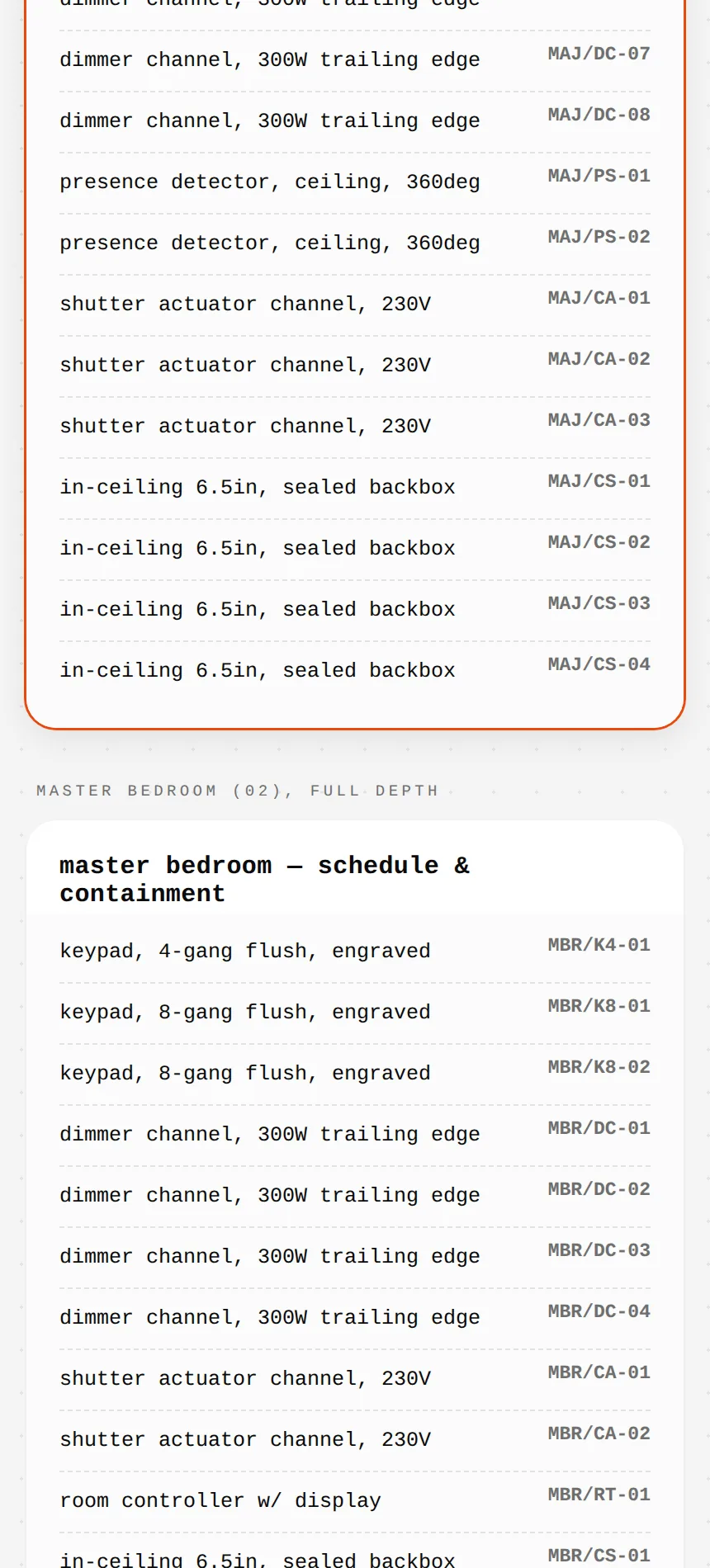This screenshot has height=1568, width=710.
Task: Select dimmer channel row MBR/DC-01
Action: point(355,1136)
